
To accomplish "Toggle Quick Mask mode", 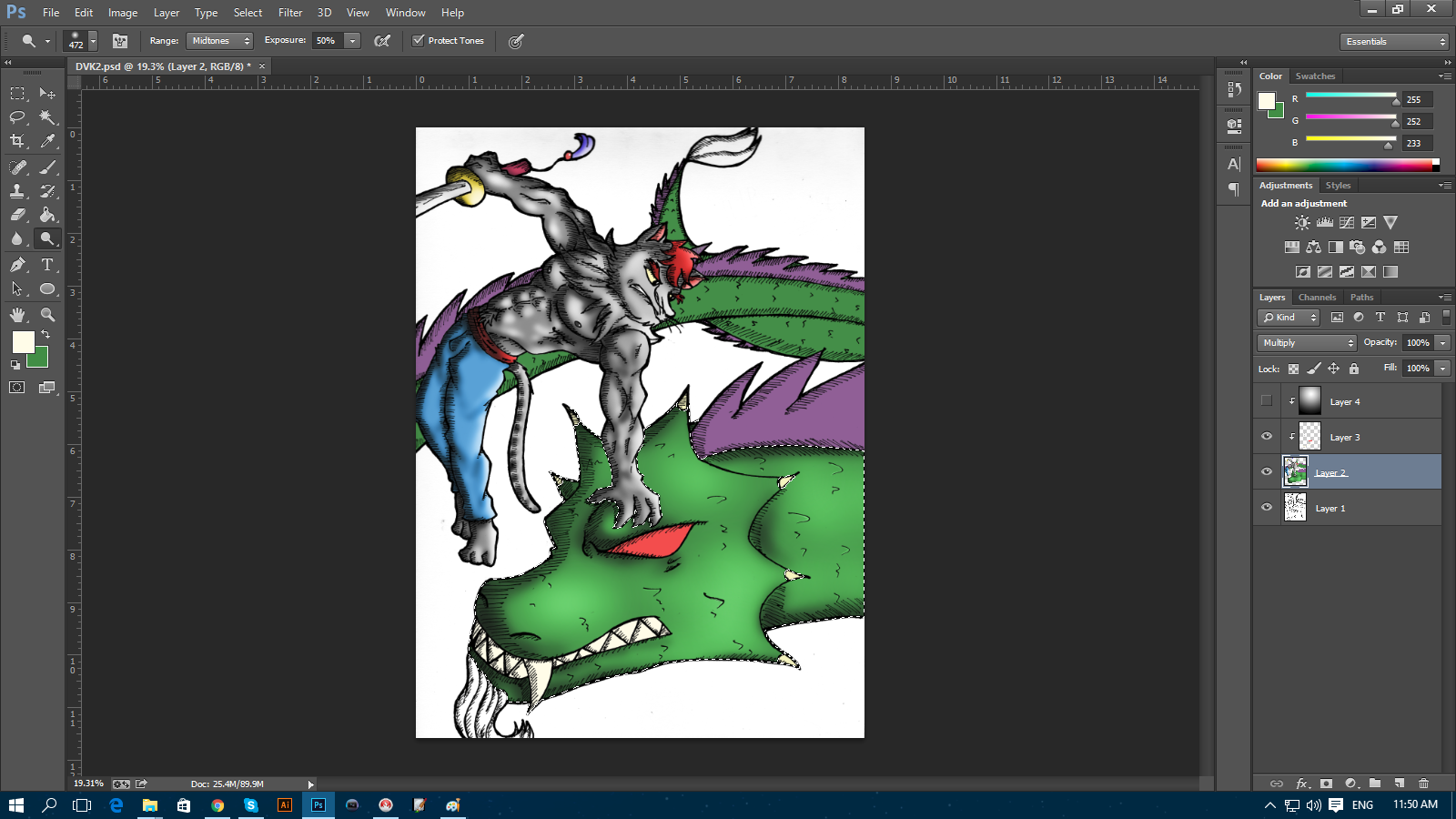I will (x=17, y=388).
